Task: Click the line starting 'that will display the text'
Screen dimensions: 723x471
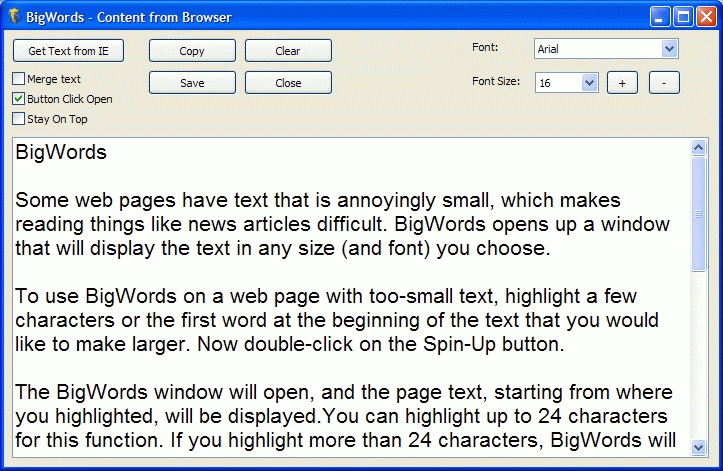Action: [x=283, y=248]
